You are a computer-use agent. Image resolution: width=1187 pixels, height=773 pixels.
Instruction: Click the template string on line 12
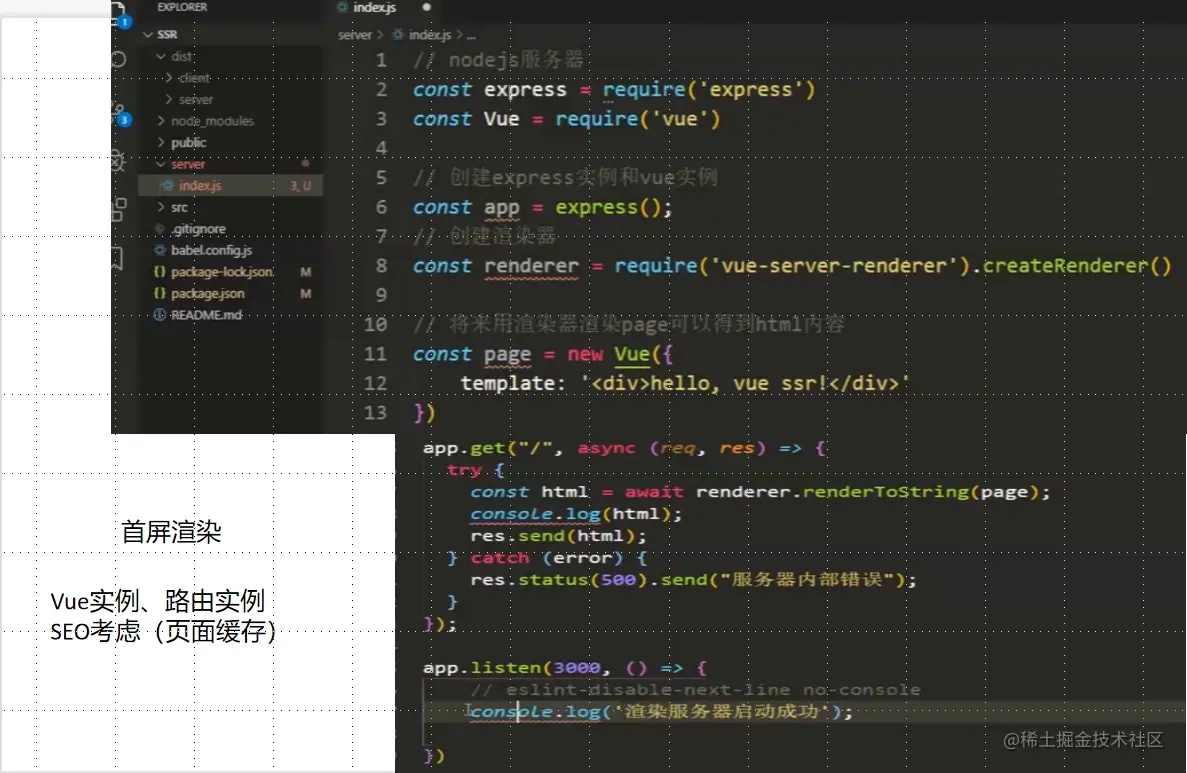(746, 383)
